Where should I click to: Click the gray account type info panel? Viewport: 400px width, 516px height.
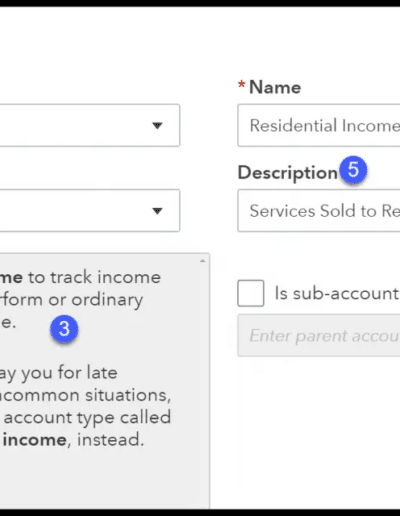pos(105,381)
